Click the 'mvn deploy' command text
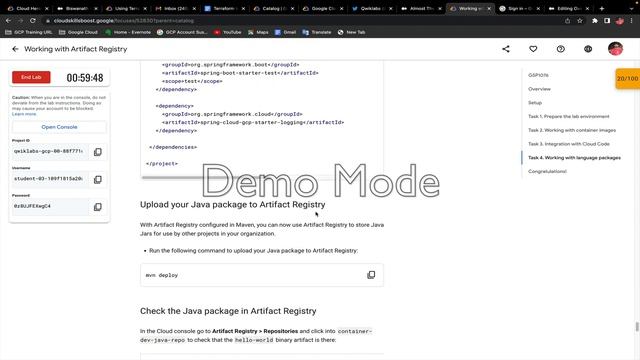 point(162,275)
